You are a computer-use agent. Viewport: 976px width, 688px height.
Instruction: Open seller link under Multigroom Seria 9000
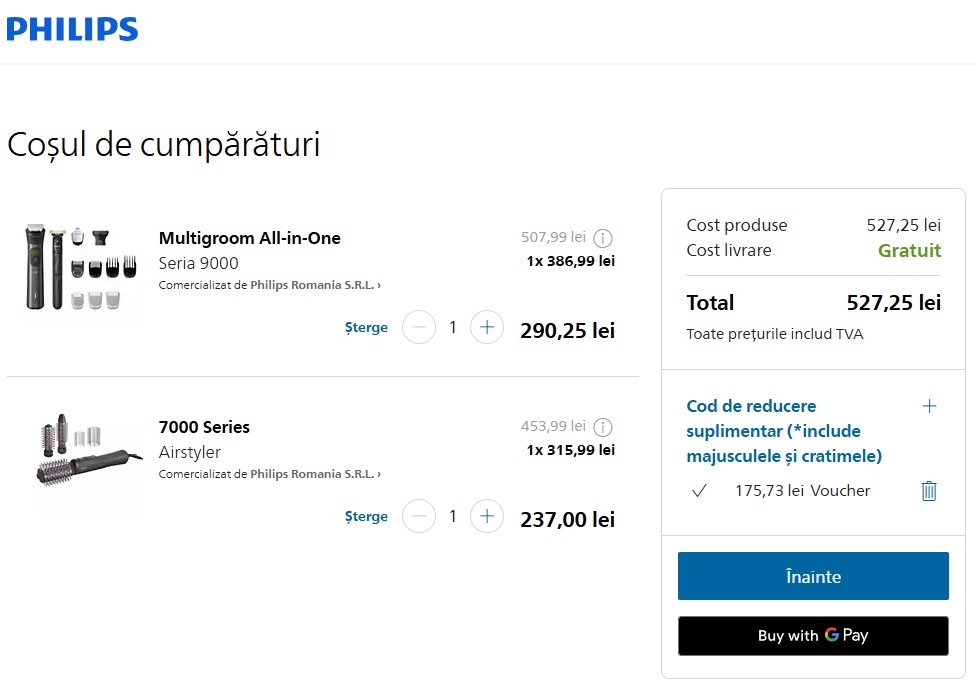click(x=270, y=285)
